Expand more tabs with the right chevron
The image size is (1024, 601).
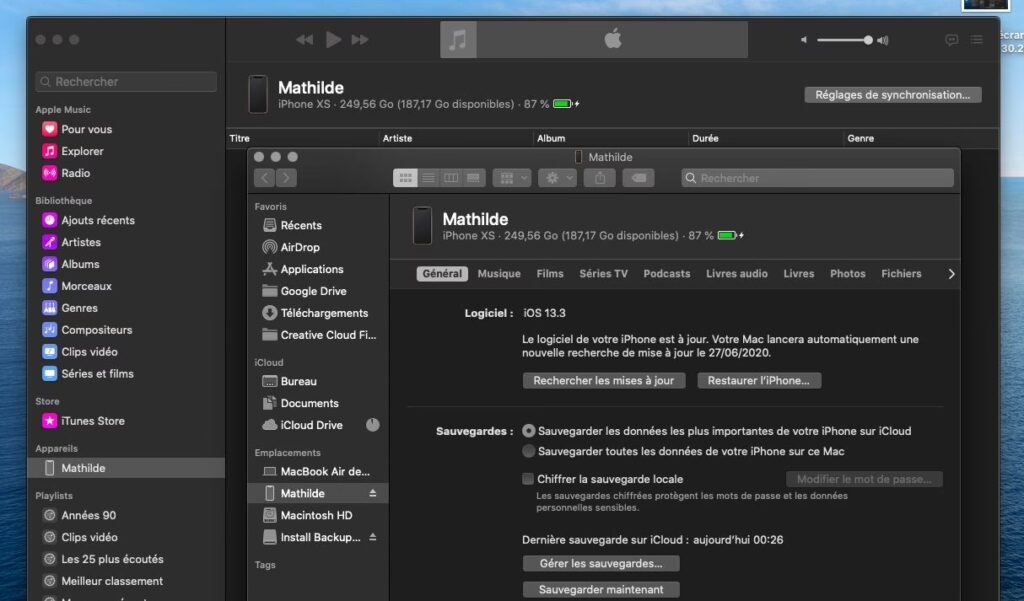click(x=950, y=274)
